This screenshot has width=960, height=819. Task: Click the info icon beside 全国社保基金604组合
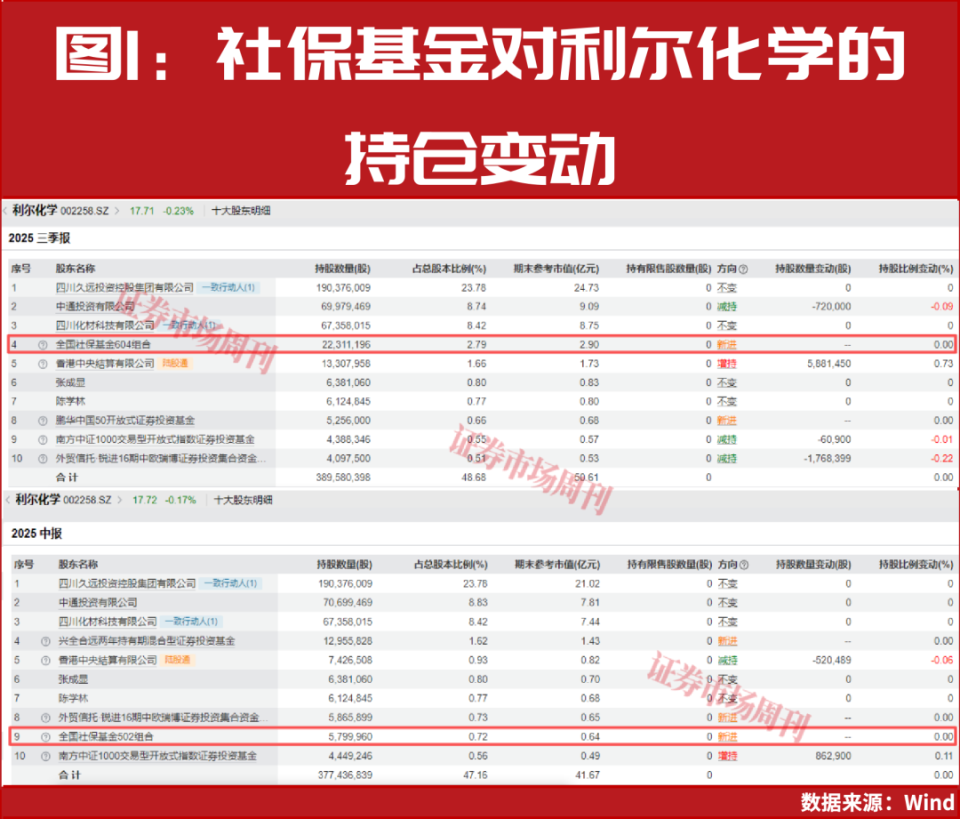pos(42,344)
